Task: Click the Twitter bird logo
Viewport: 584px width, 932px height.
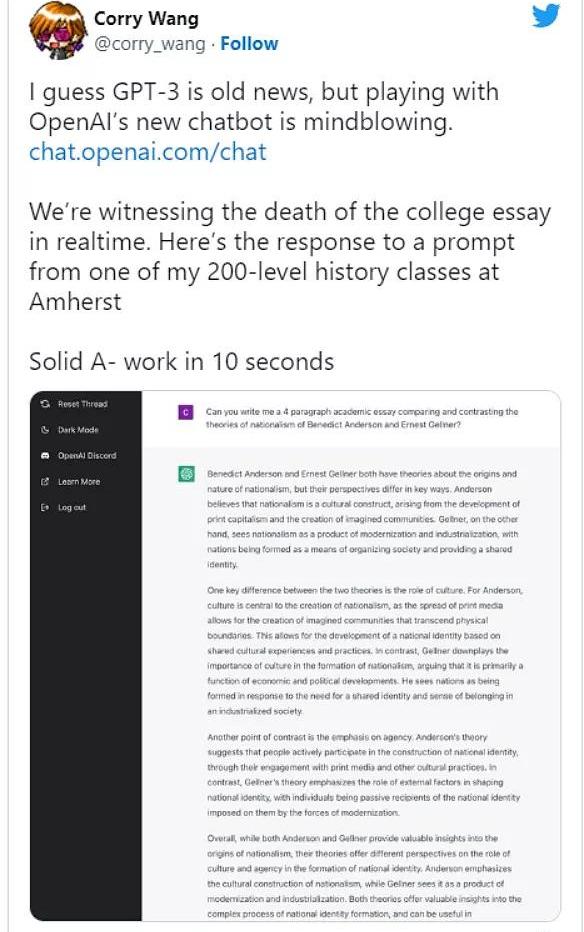Action: coord(545,15)
